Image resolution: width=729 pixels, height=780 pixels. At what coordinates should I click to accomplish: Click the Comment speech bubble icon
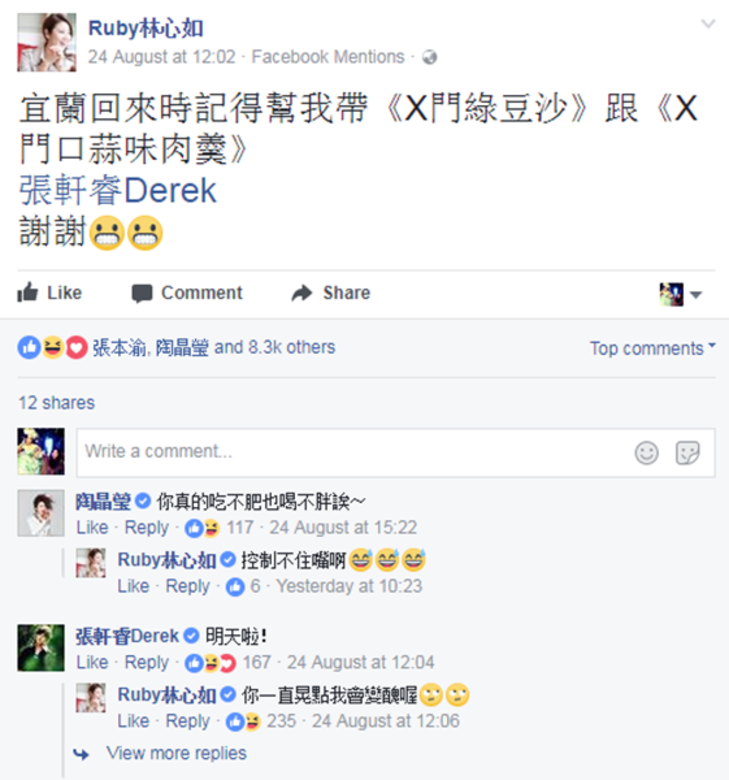(x=142, y=293)
